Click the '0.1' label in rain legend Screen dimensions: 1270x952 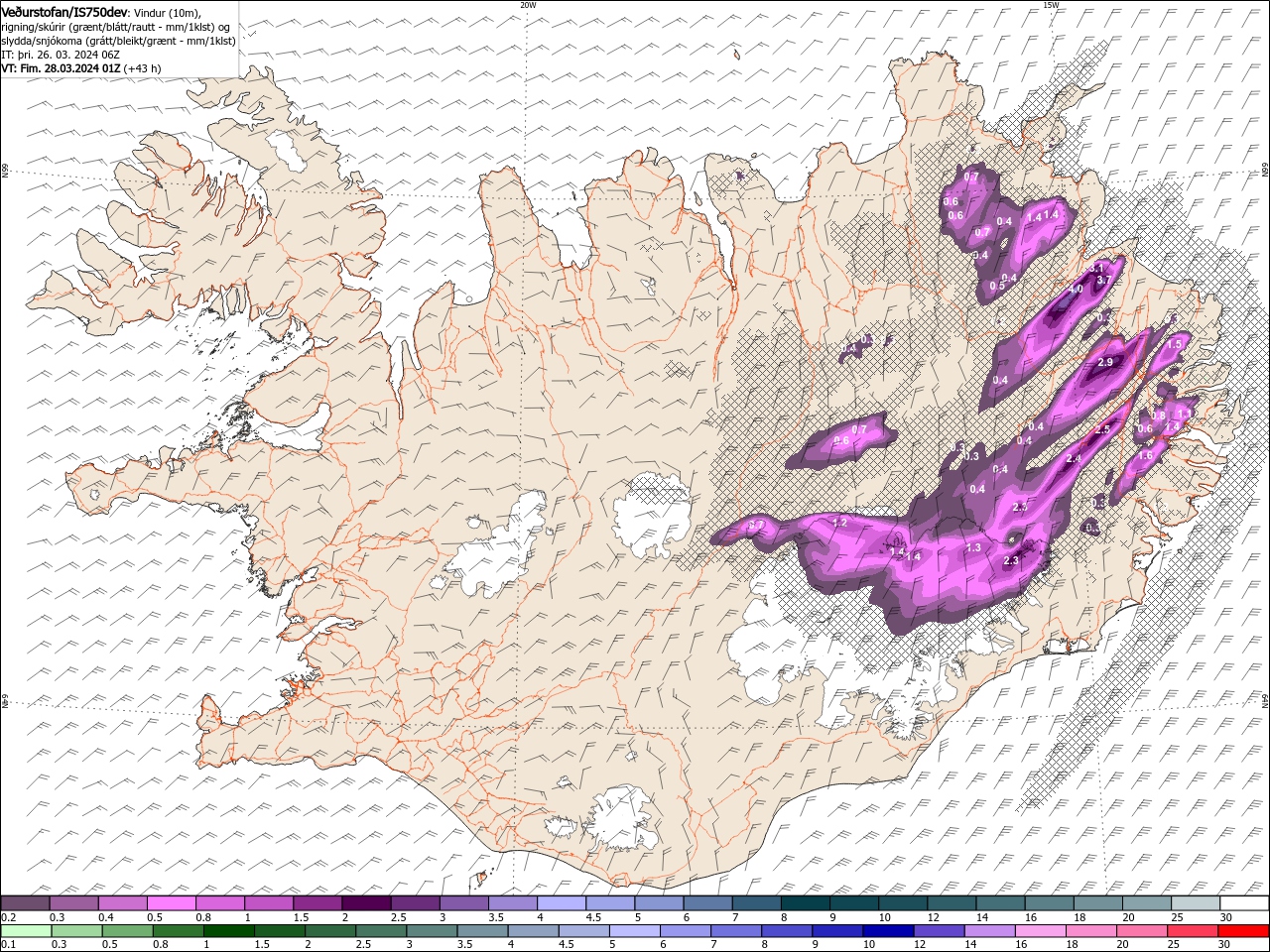click(7, 945)
